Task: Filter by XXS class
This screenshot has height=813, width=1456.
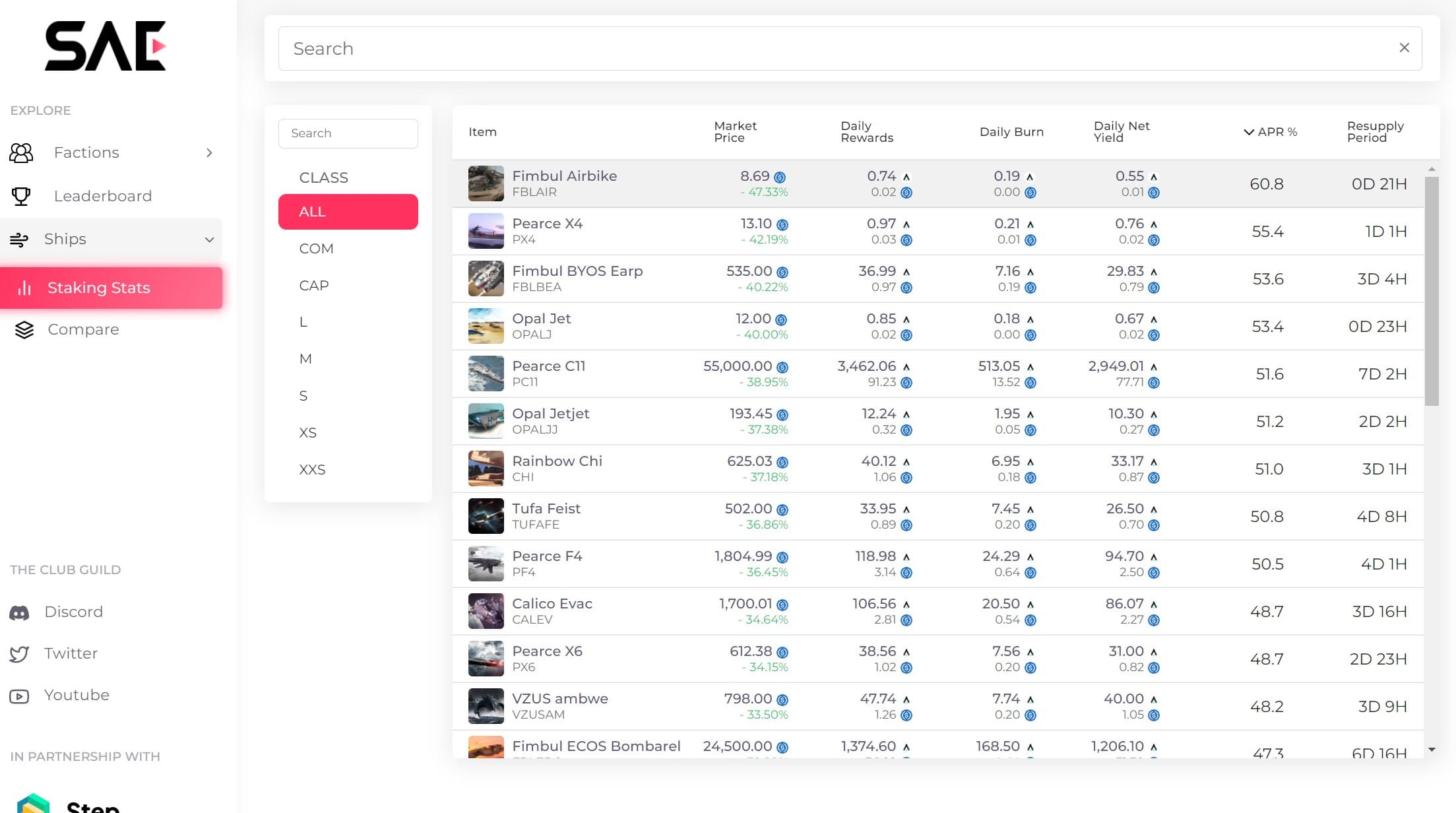Action: point(312,470)
